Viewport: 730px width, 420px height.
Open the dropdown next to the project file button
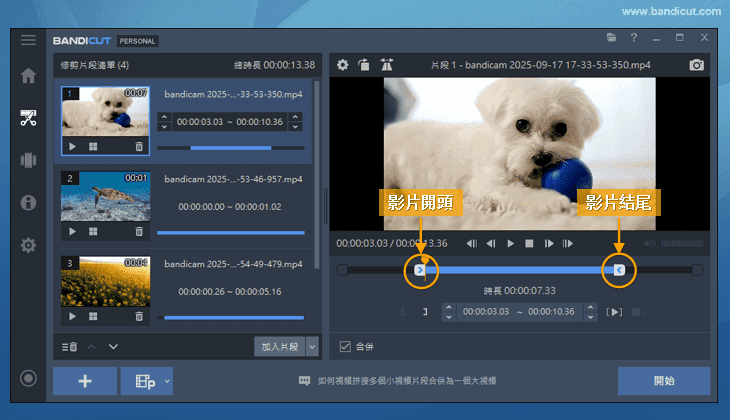tap(167, 381)
